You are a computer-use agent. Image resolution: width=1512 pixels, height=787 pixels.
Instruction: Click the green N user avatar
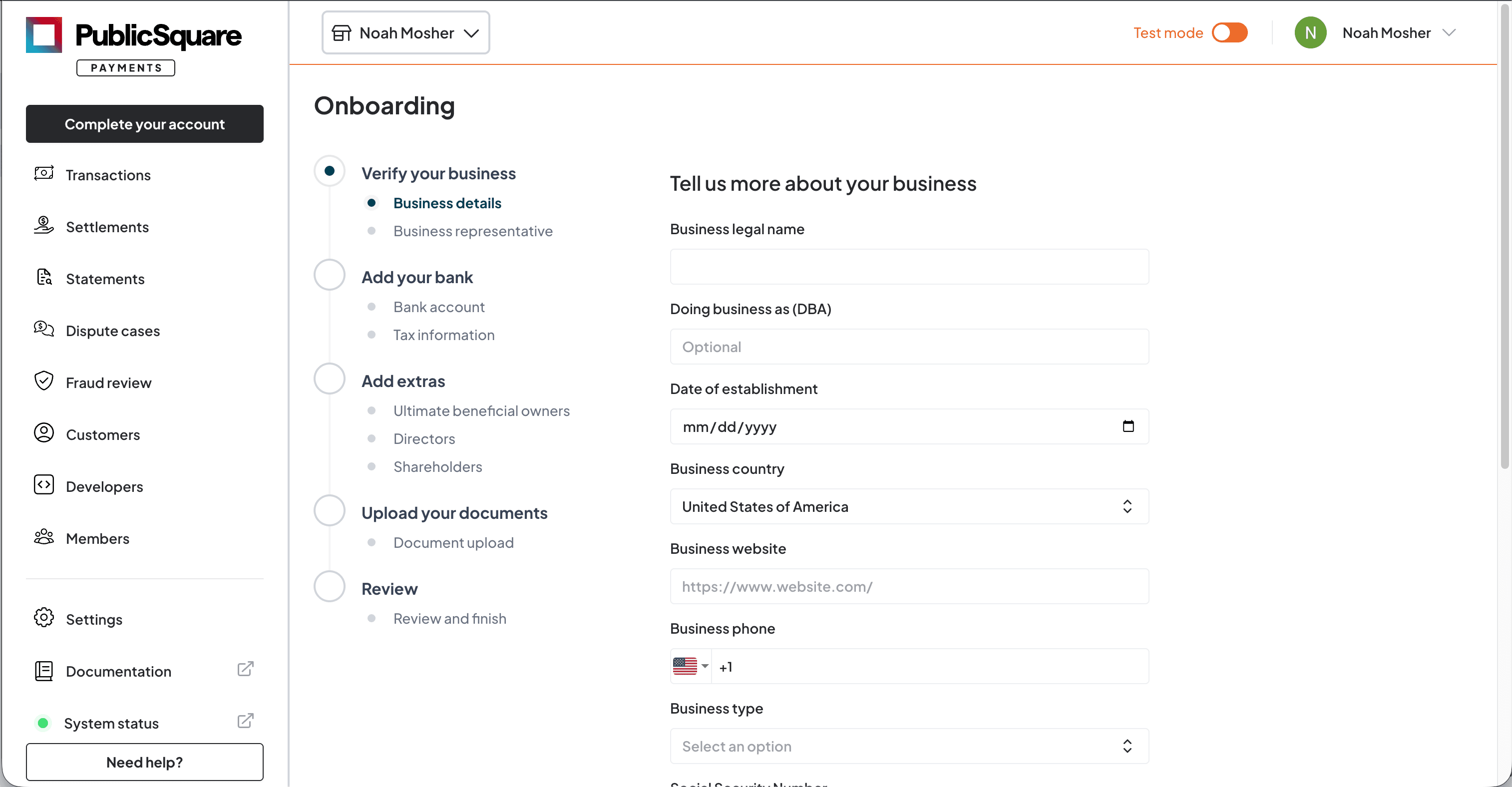point(1310,33)
